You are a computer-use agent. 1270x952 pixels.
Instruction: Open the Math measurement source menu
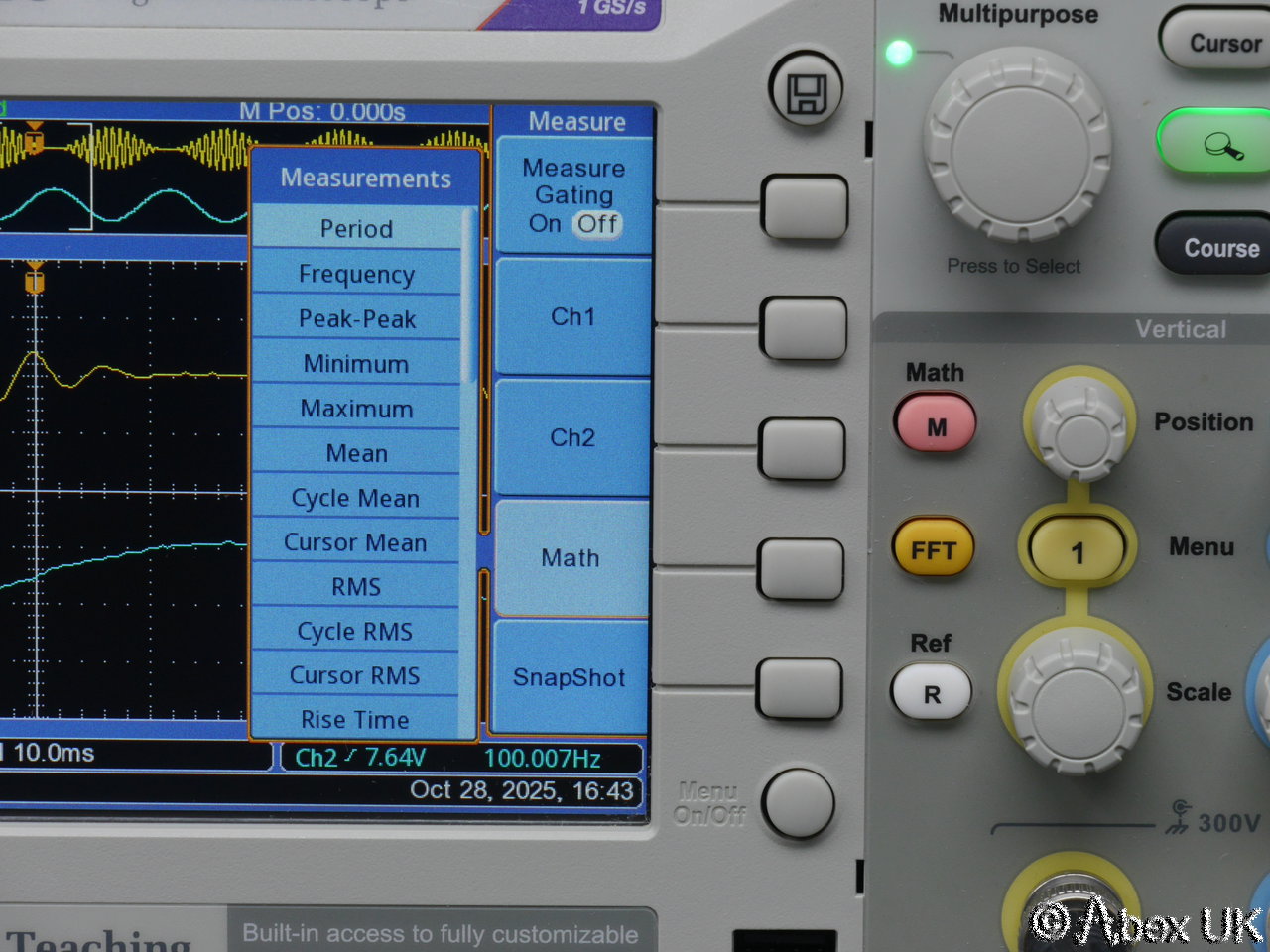pos(571,558)
